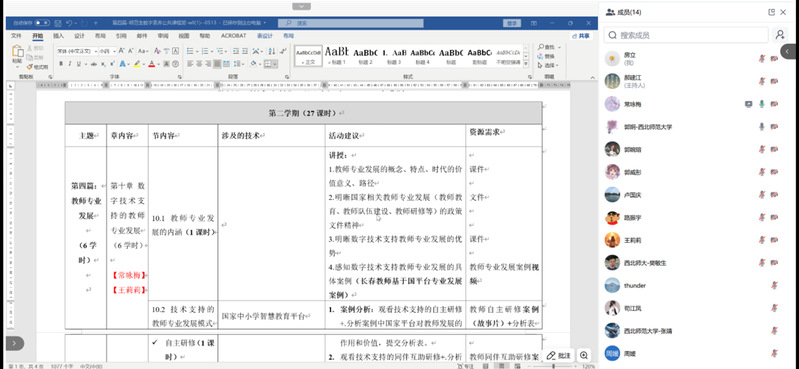Toggle the AutoSave (自动保存) switch
This screenshot has height=369, width=799.
click(x=42, y=23)
